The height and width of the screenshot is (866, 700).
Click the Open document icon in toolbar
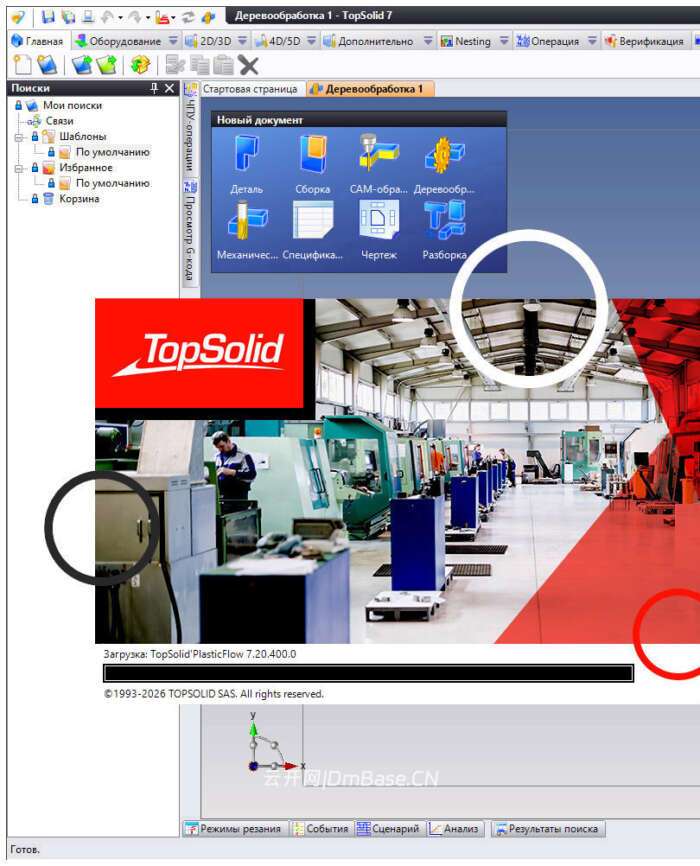click(x=47, y=65)
